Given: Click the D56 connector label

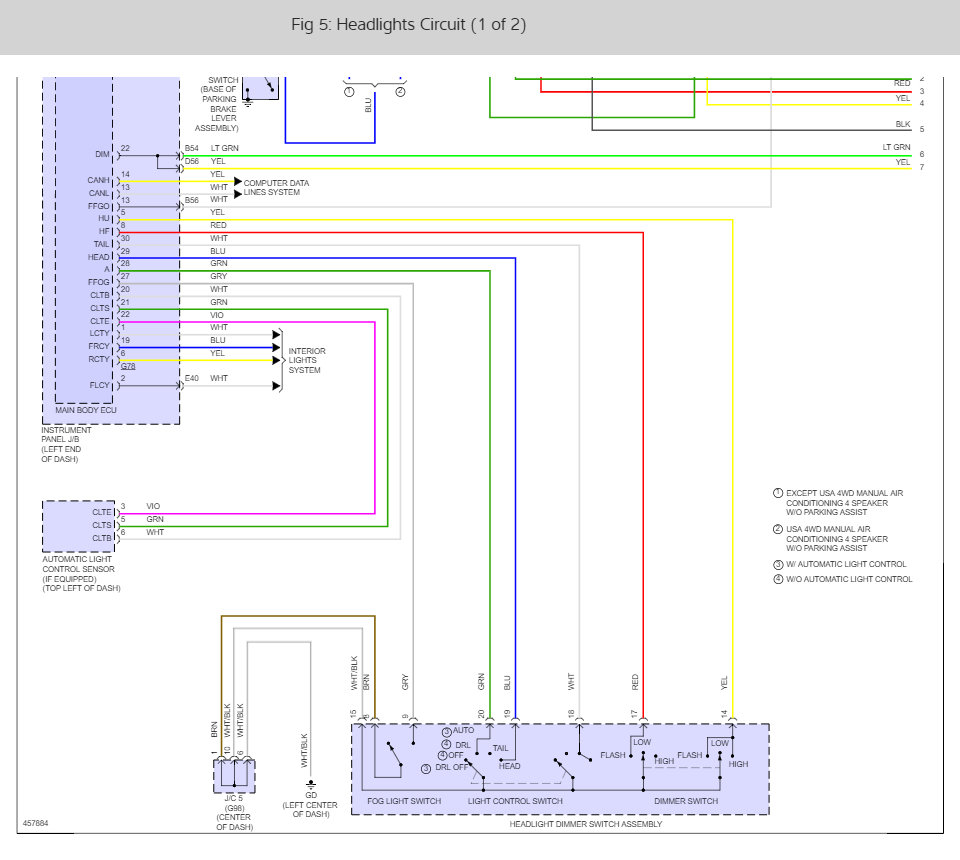Looking at the screenshot, I should [192, 161].
